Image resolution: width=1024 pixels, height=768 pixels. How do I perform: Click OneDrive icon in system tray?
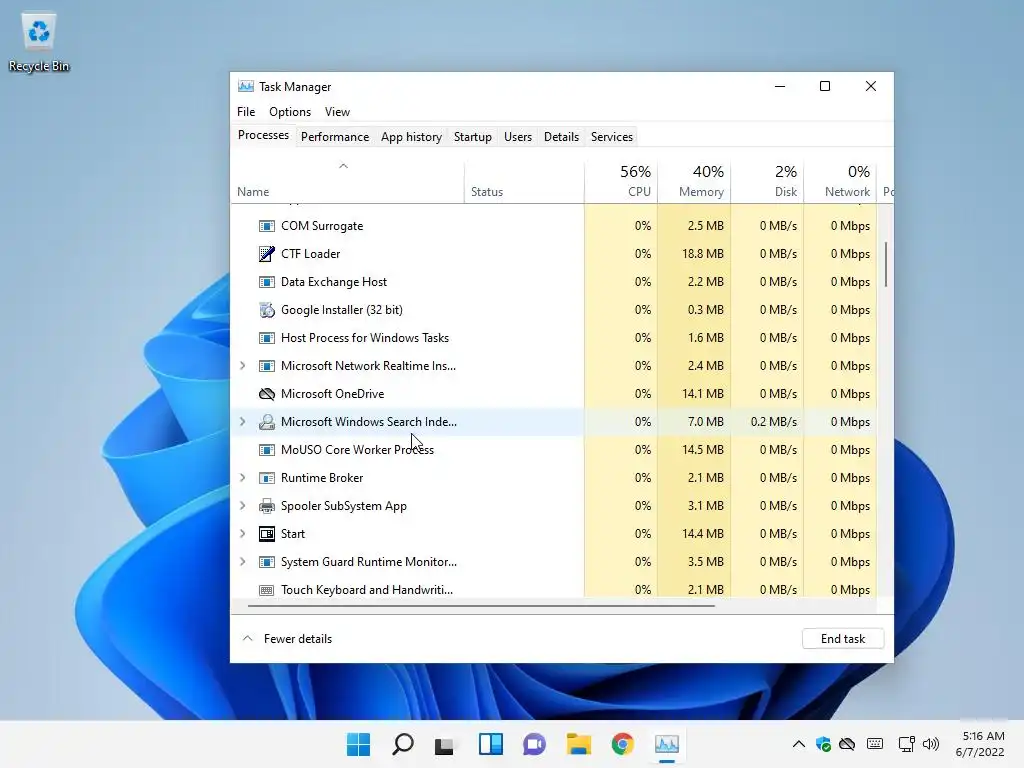(x=847, y=744)
